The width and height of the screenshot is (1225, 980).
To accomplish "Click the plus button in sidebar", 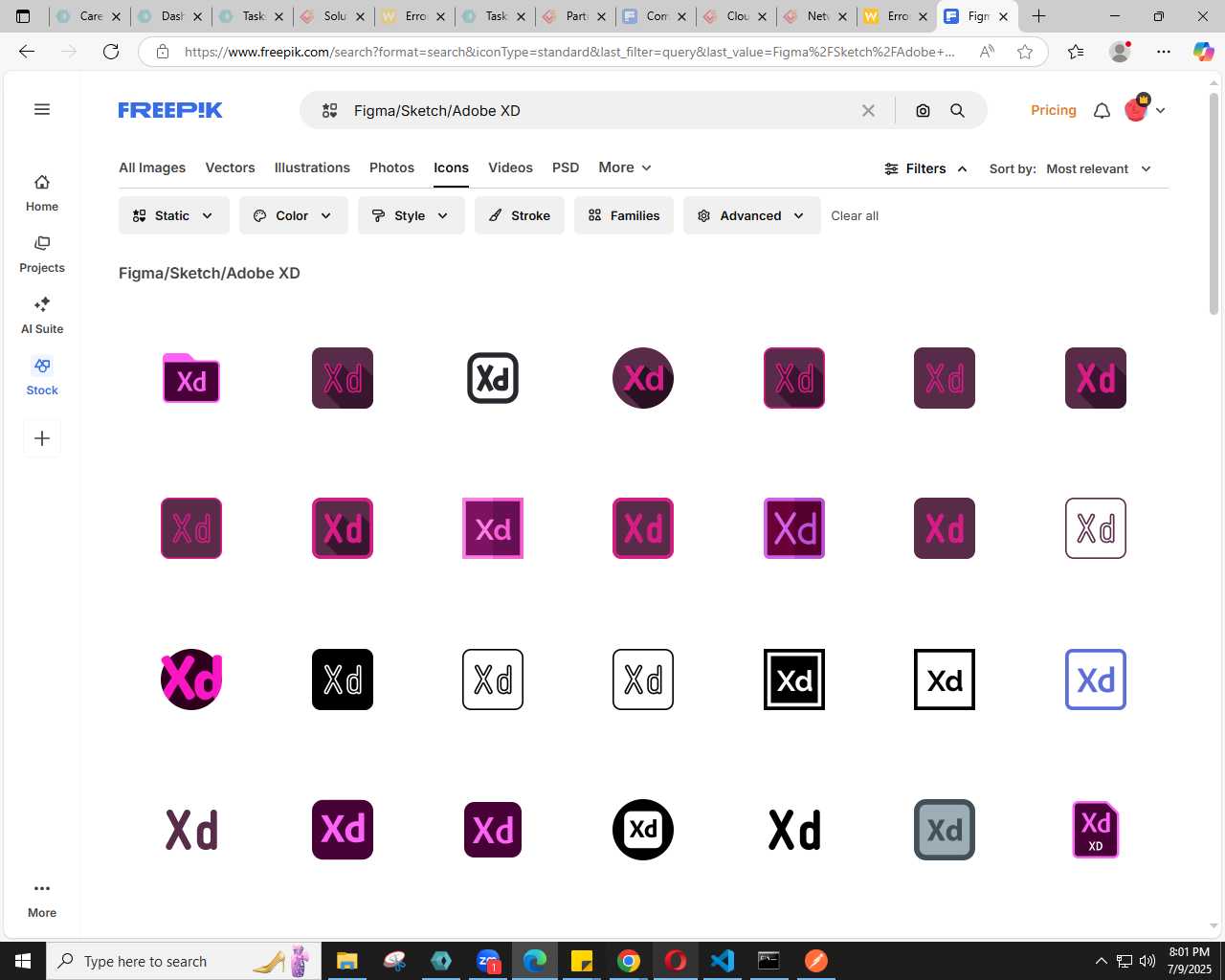I will pyautogui.click(x=42, y=438).
